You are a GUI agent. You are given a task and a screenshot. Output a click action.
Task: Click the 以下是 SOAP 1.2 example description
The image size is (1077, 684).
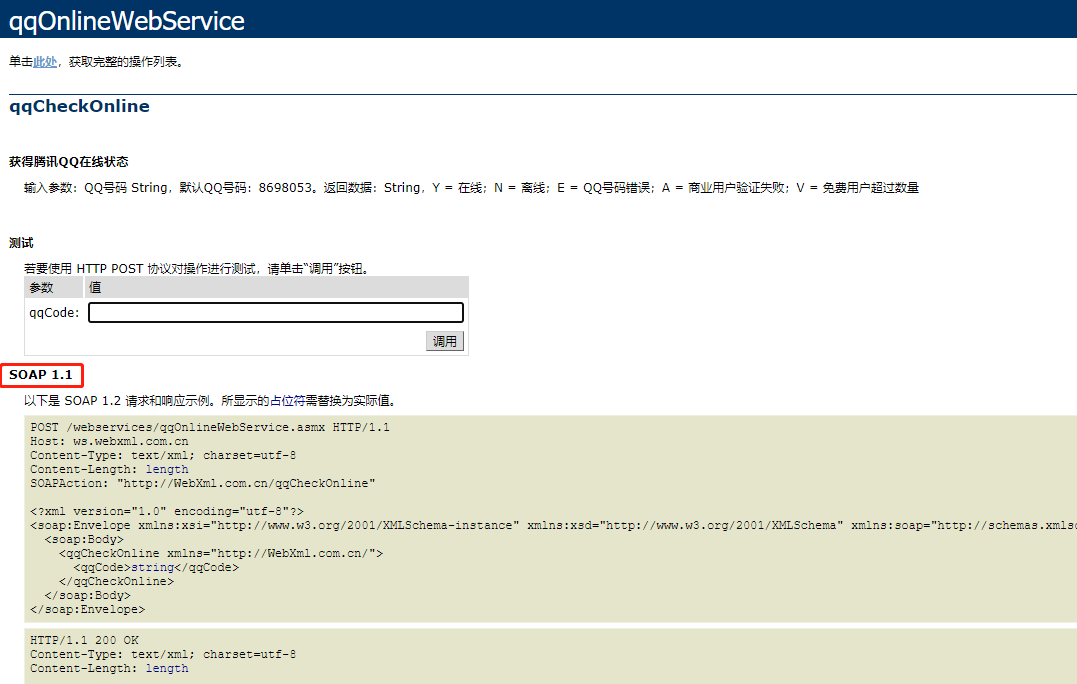(x=212, y=400)
